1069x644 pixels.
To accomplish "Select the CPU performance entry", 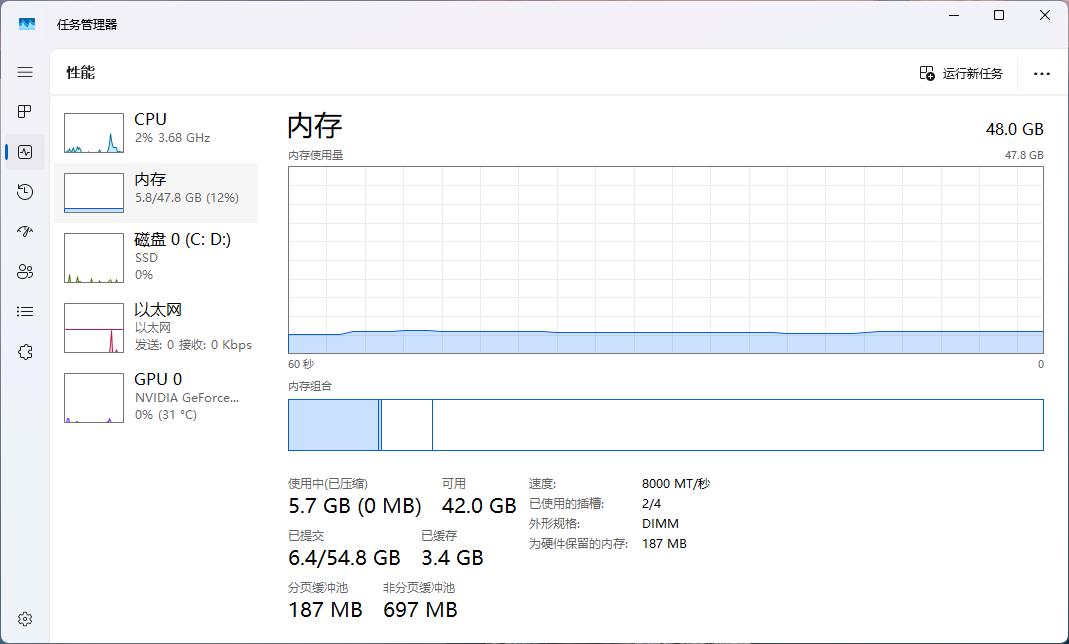I will click(156, 132).
